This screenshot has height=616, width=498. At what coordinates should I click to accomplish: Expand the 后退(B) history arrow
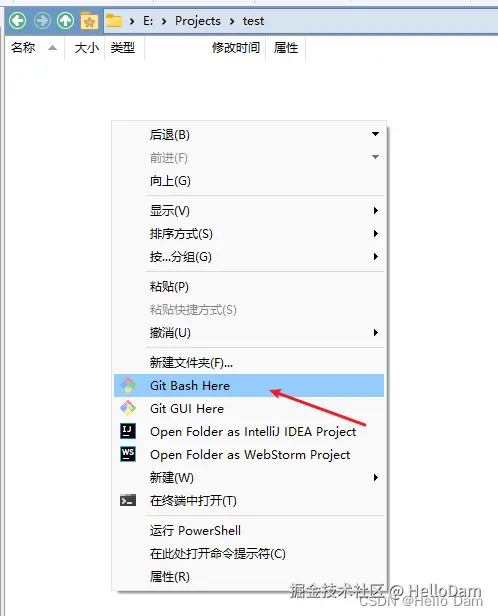tap(375, 134)
